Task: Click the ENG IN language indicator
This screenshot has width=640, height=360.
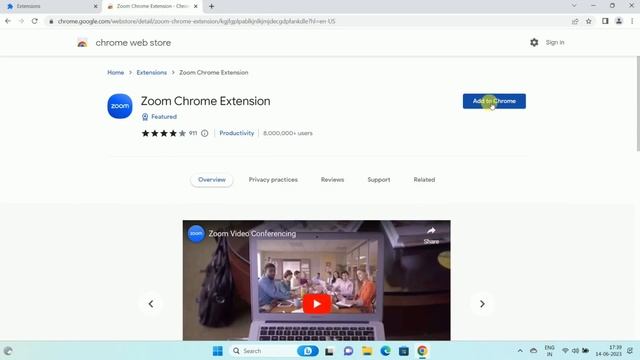Action: pos(549,351)
